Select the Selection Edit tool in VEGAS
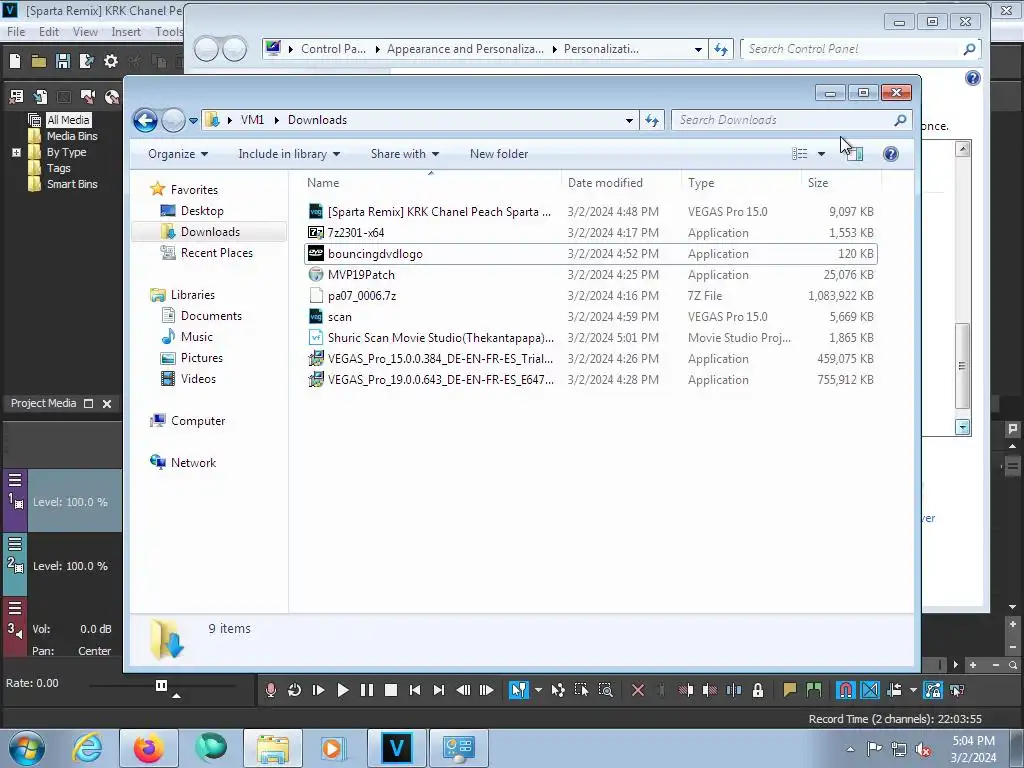Screen dimensions: 1024x768 [x=581, y=690]
